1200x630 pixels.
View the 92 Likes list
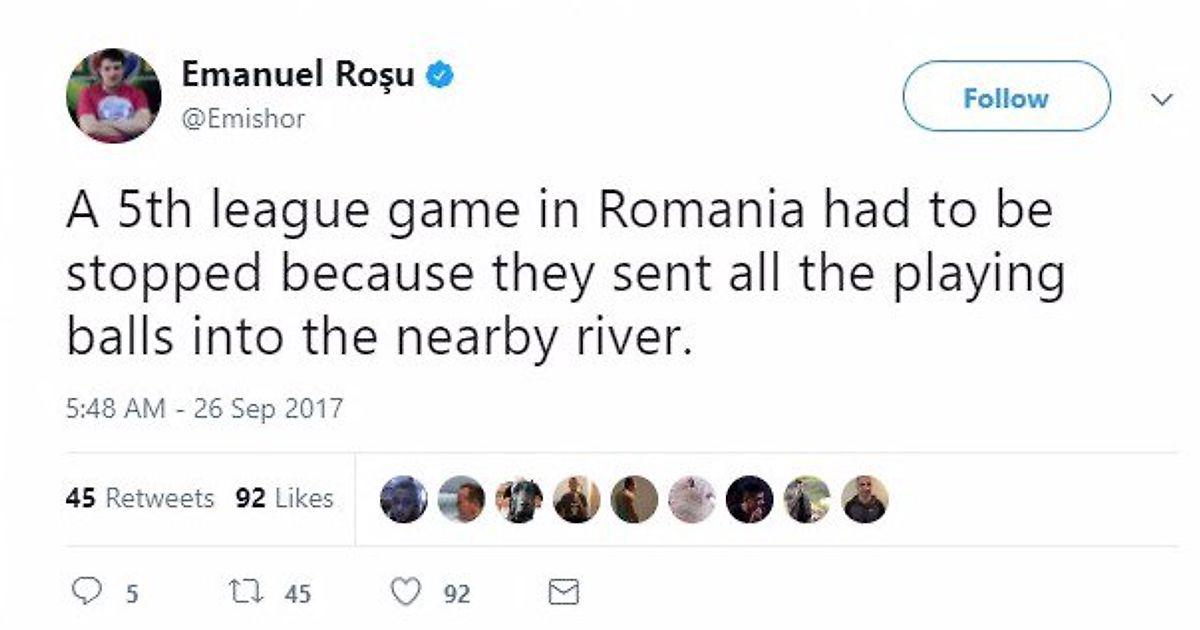[x=284, y=498]
